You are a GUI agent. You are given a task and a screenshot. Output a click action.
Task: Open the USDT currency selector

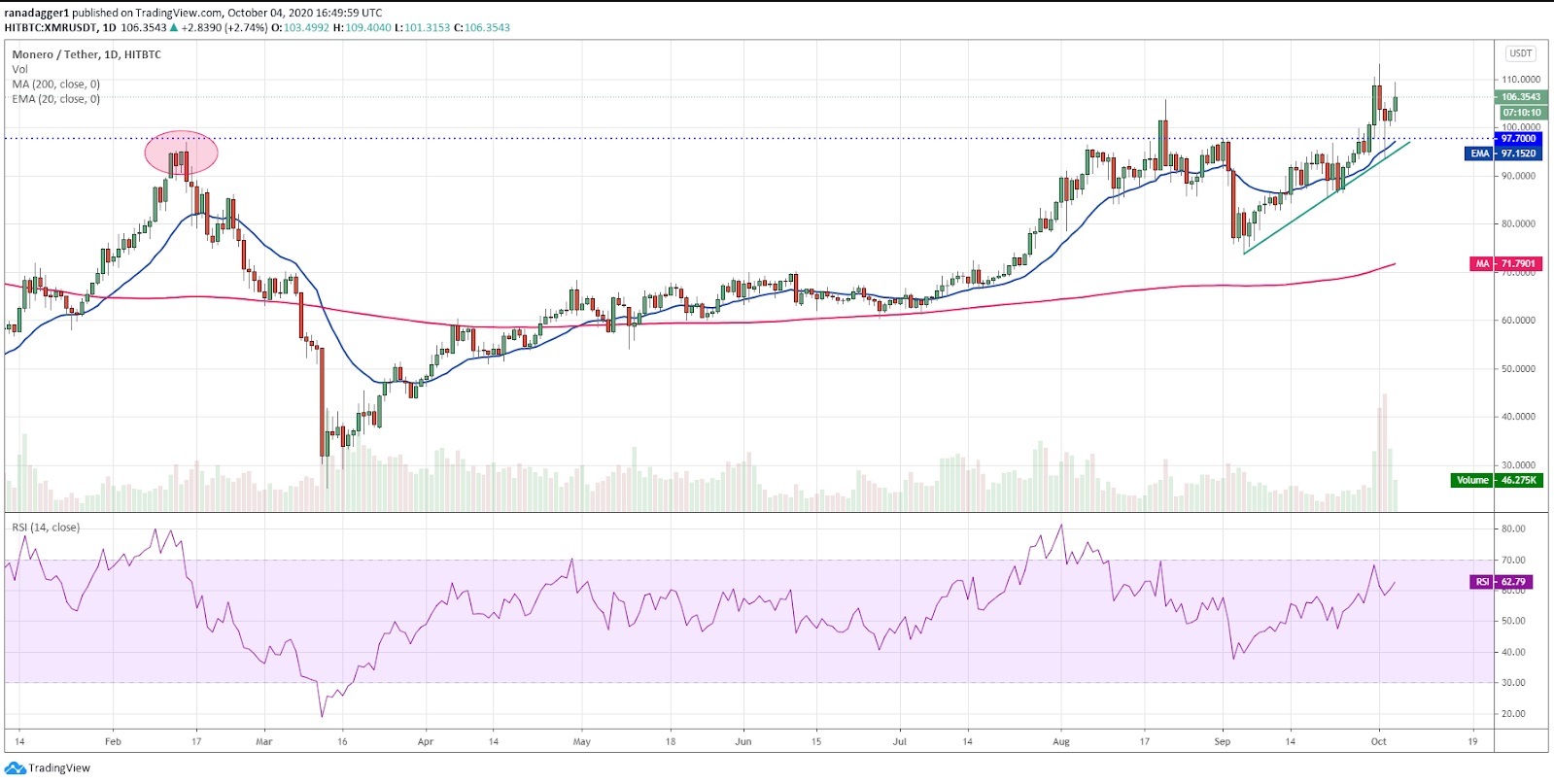1520,53
